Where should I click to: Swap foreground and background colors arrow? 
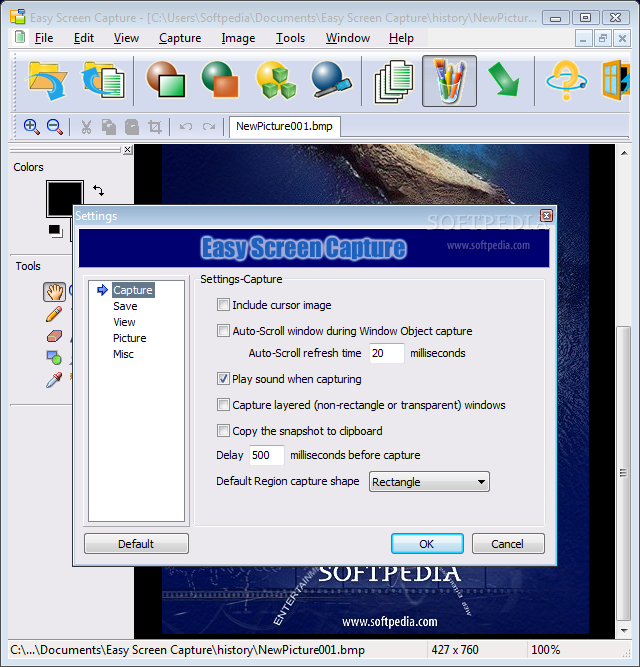click(98, 190)
